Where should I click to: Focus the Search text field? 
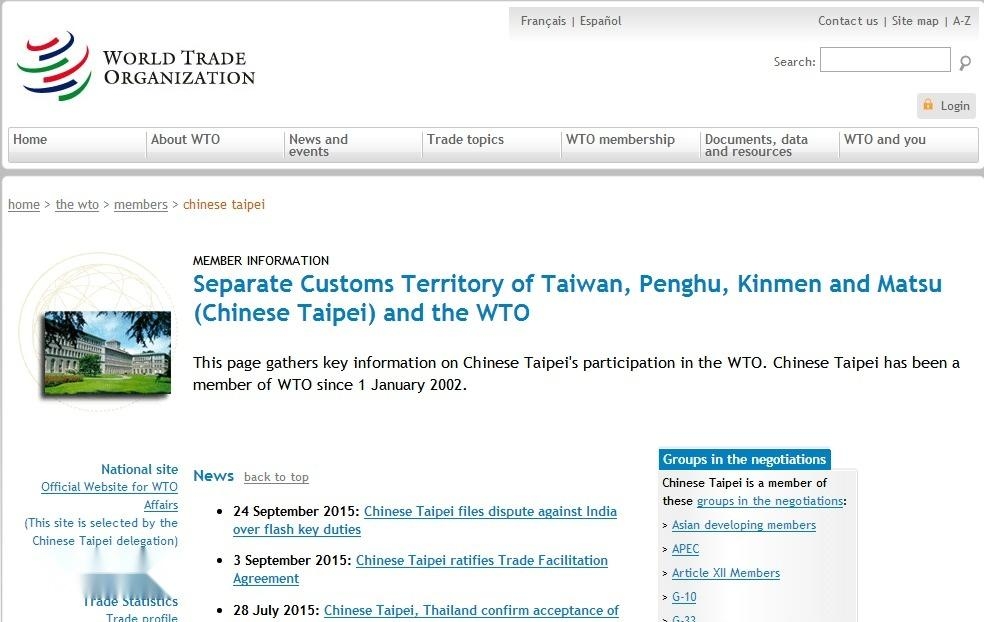(x=885, y=60)
